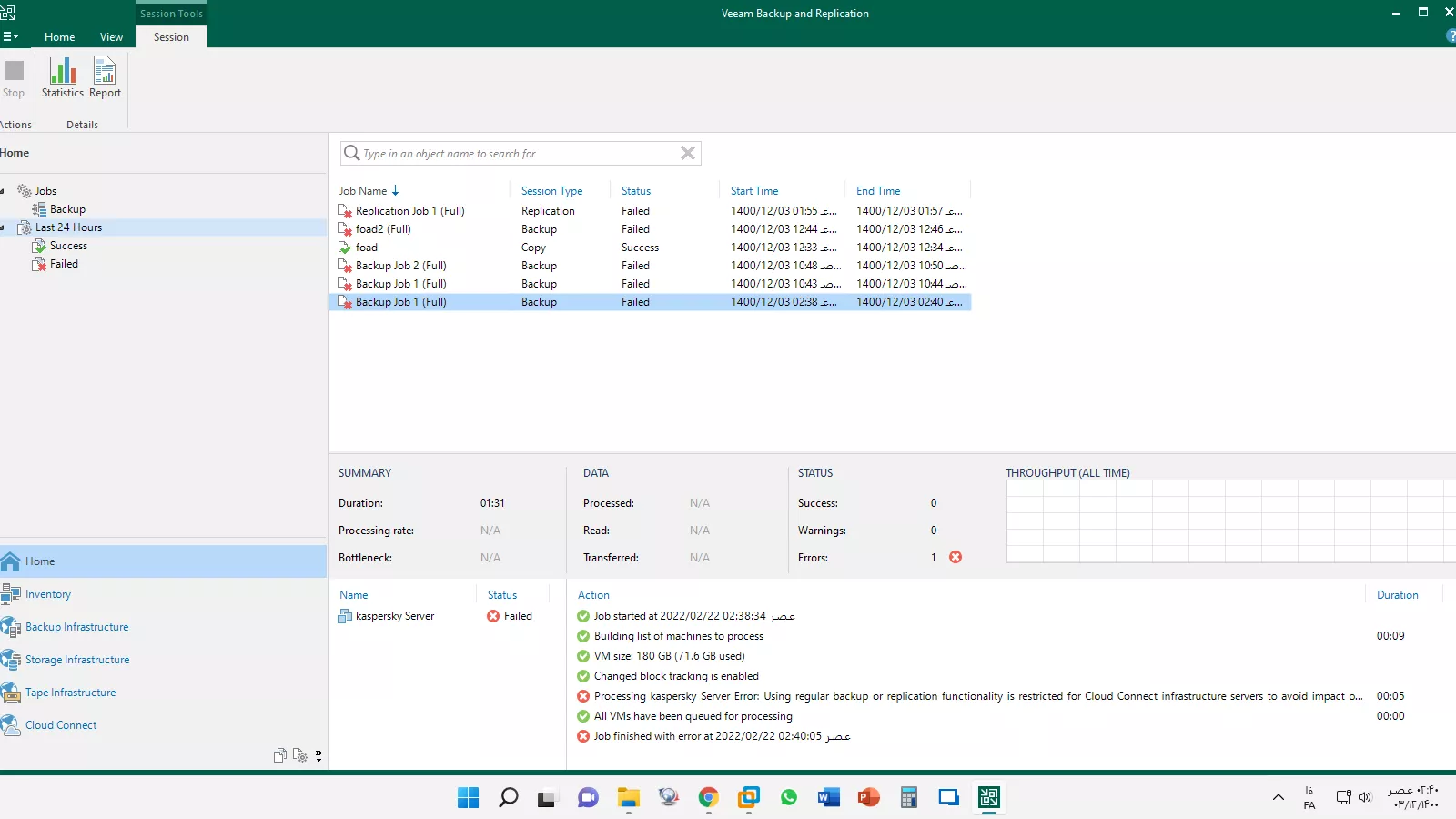Select the foad2 (Full) session row
The height and width of the screenshot is (819, 1456).
[x=650, y=229]
